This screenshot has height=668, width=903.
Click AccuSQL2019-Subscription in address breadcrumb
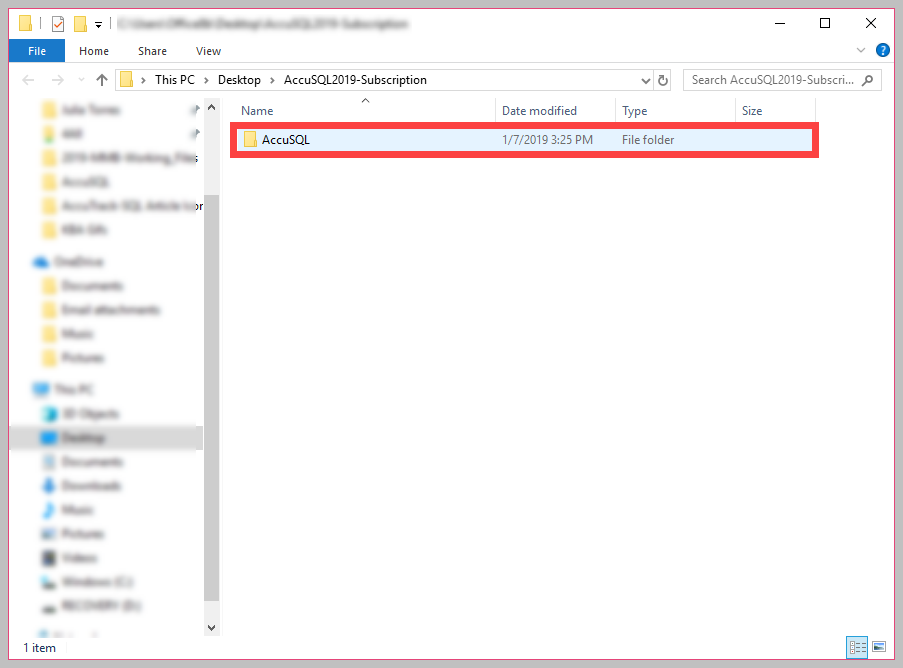point(355,80)
